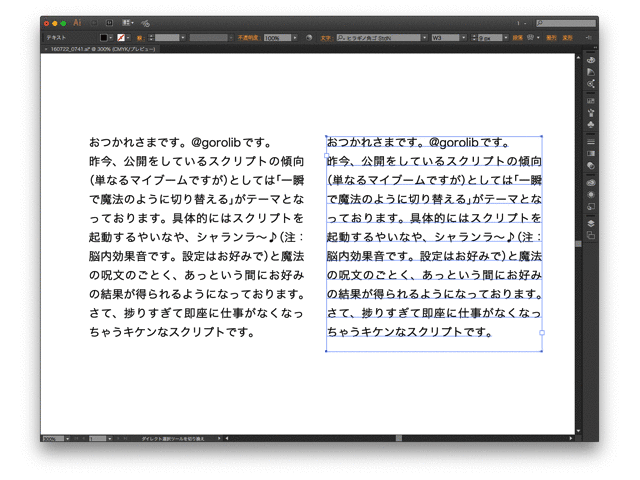Viewport: 640px width, 480px height.
Task: Open the font family dropdown arrow
Action: (424, 38)
